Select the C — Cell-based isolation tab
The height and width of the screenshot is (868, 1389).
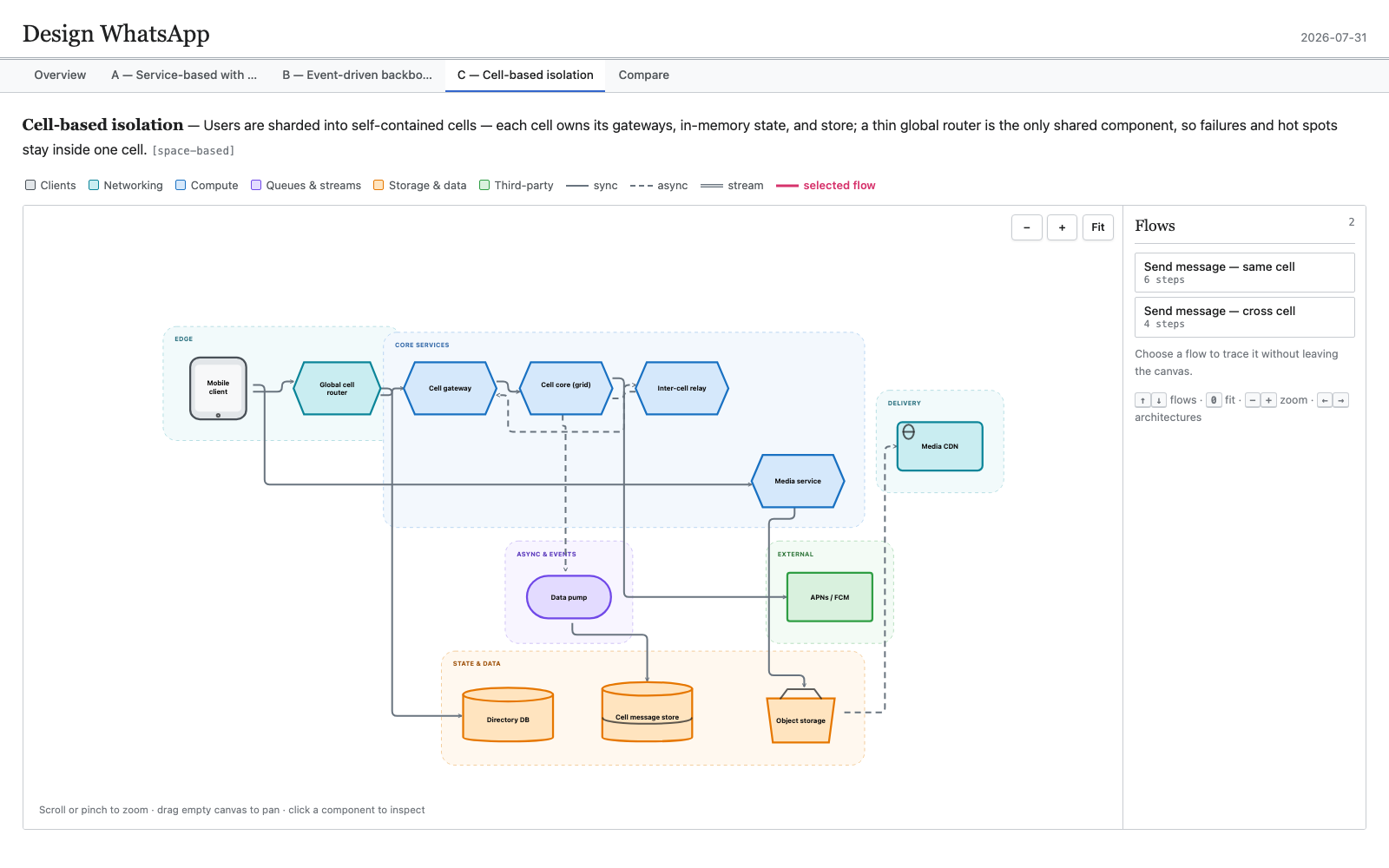pos(525,76)
